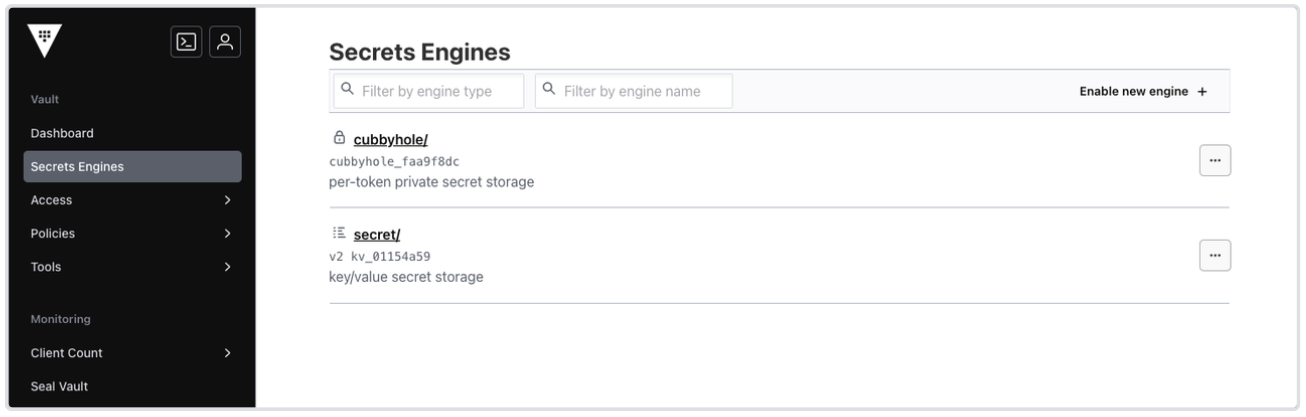Open the user account menu icon
This screenshot has width=1306, height=417.
[226, 42]
